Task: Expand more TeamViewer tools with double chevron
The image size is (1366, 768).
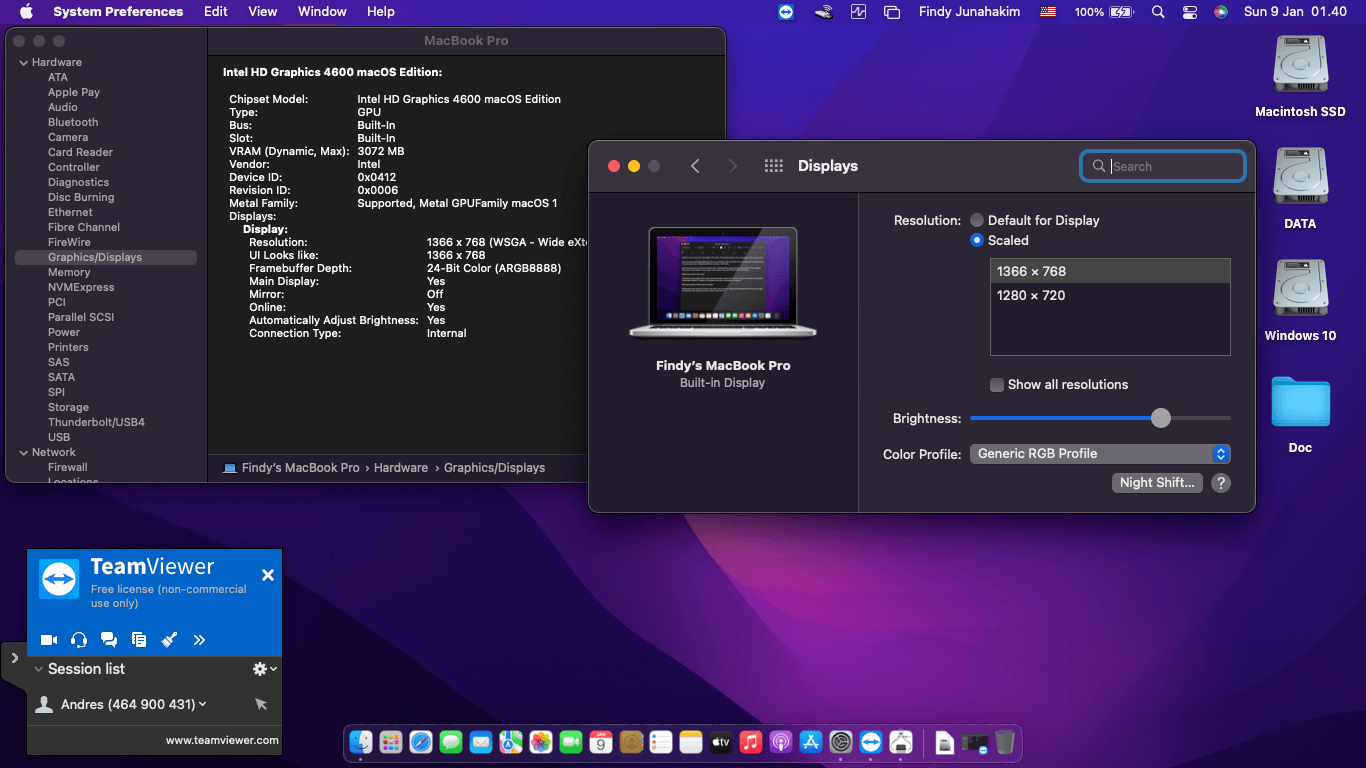Action: coord(199,640)
